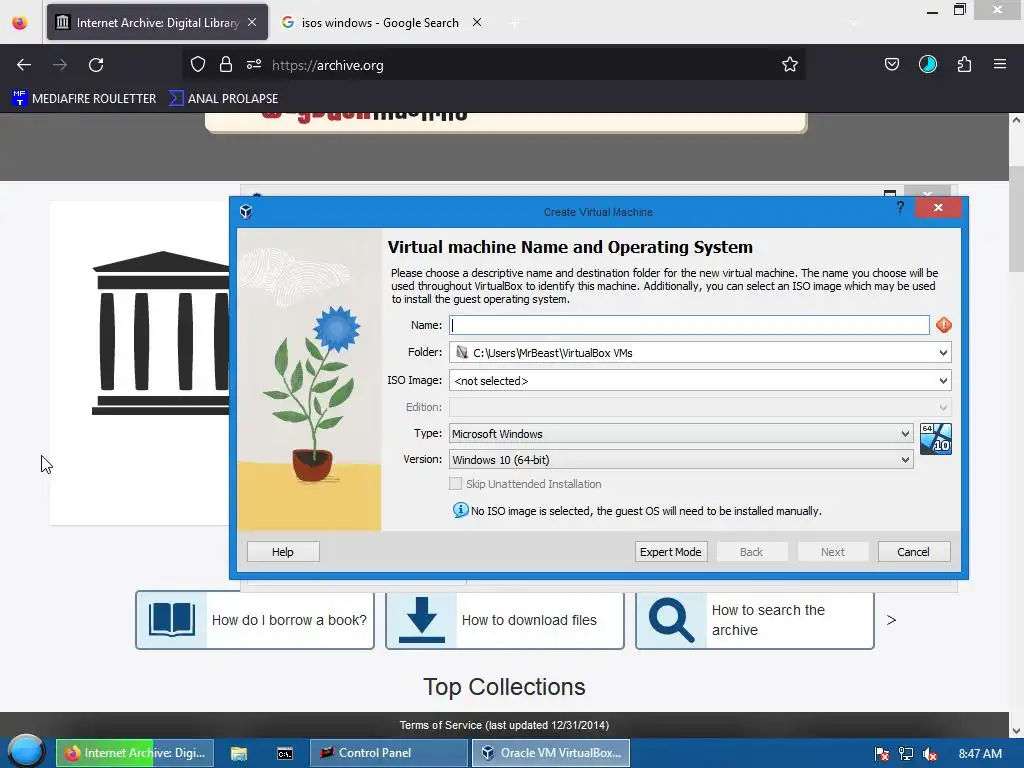Open the Firefox account profile icon
1024x768 pixels.
(x=927, y=64)
